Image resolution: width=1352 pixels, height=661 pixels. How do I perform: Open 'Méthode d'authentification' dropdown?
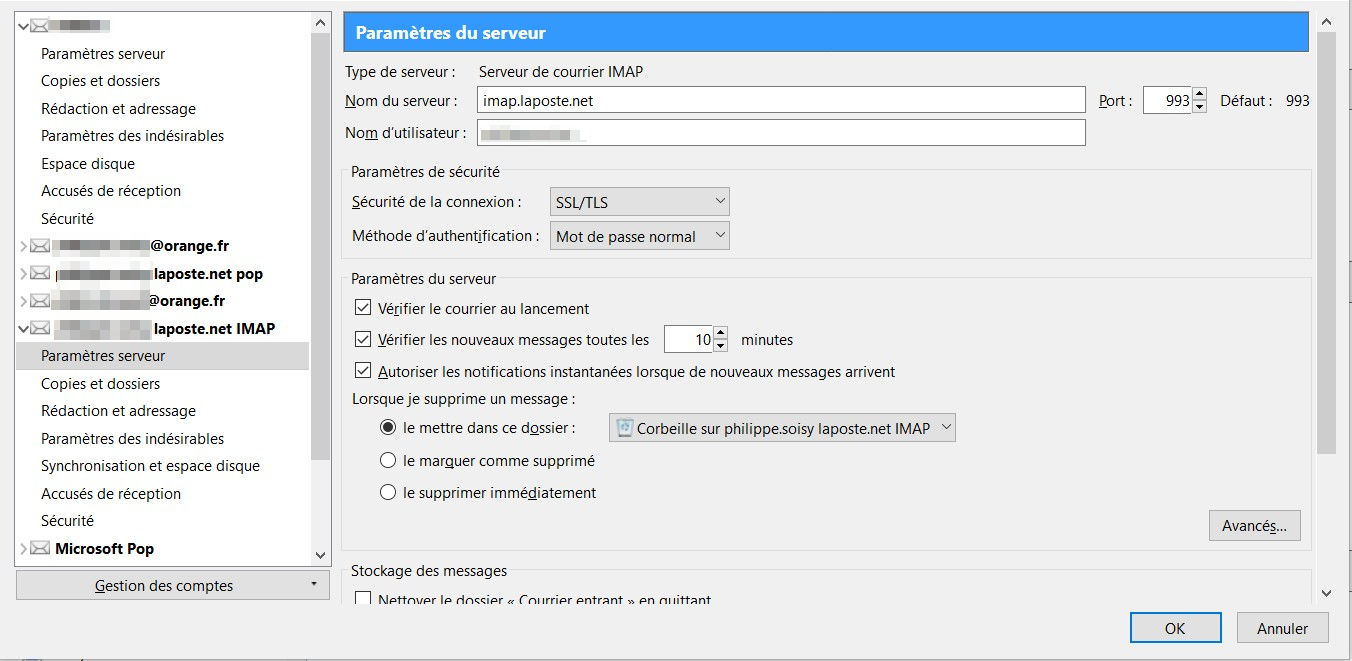click(640, 236)
